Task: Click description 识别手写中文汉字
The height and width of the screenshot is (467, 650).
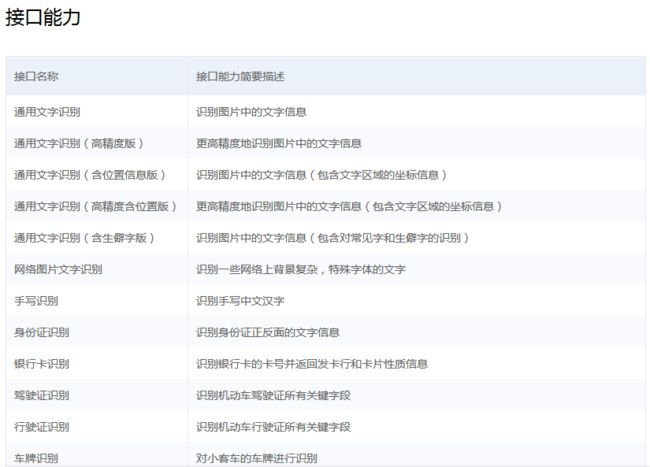Action: [x=241, y=300]
